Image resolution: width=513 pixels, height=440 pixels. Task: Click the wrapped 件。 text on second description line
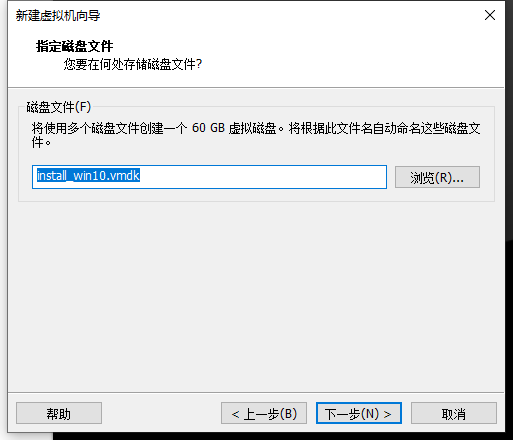(x=41, y=142)
